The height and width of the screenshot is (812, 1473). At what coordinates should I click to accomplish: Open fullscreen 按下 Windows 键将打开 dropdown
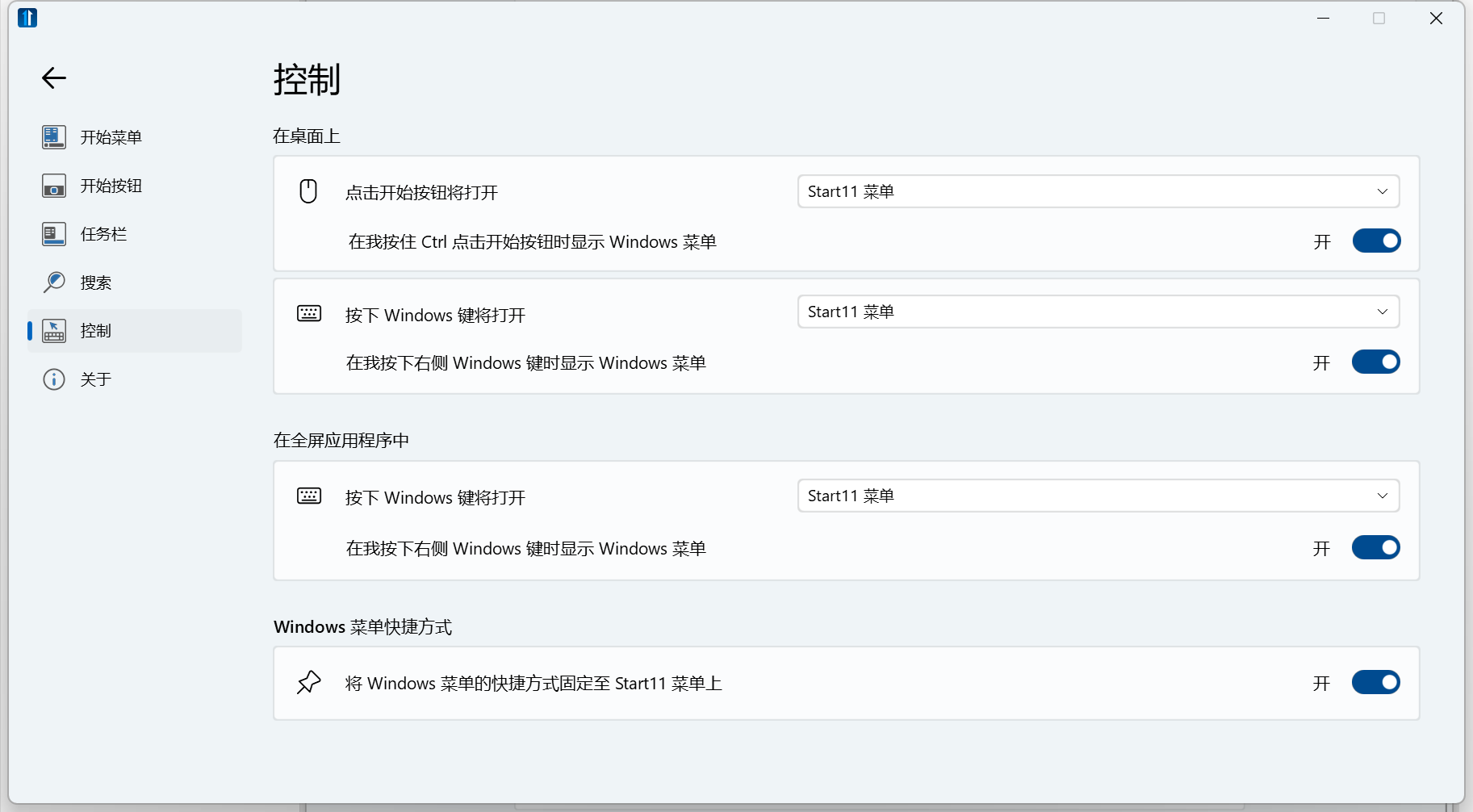click(x=1098, y=496)
